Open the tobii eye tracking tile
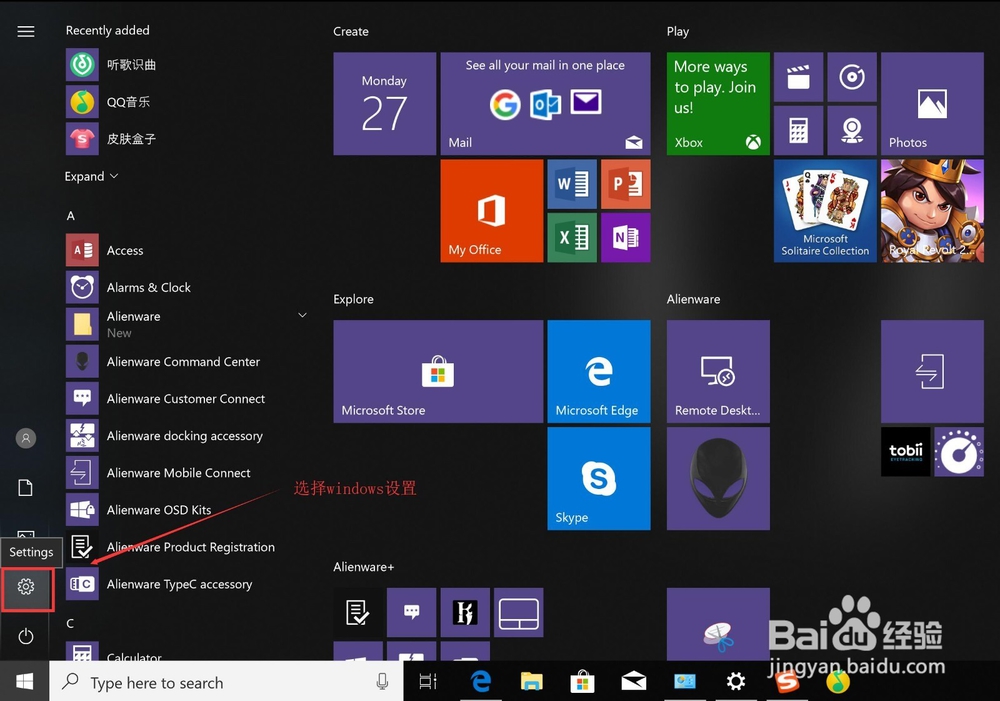The width and height of the screenshot is (1000, 701). [906, 452]
